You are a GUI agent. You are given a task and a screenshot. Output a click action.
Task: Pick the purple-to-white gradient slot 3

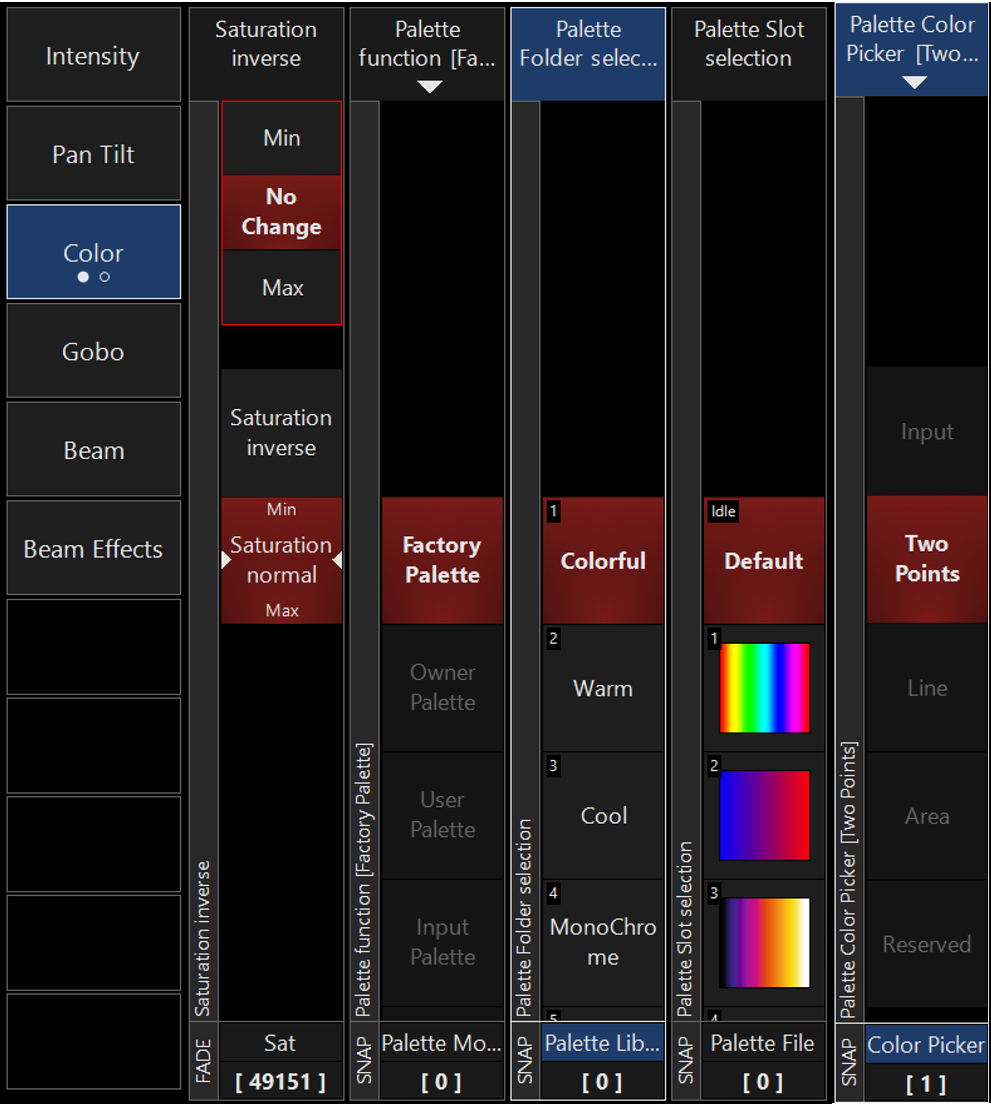(764, 943)
